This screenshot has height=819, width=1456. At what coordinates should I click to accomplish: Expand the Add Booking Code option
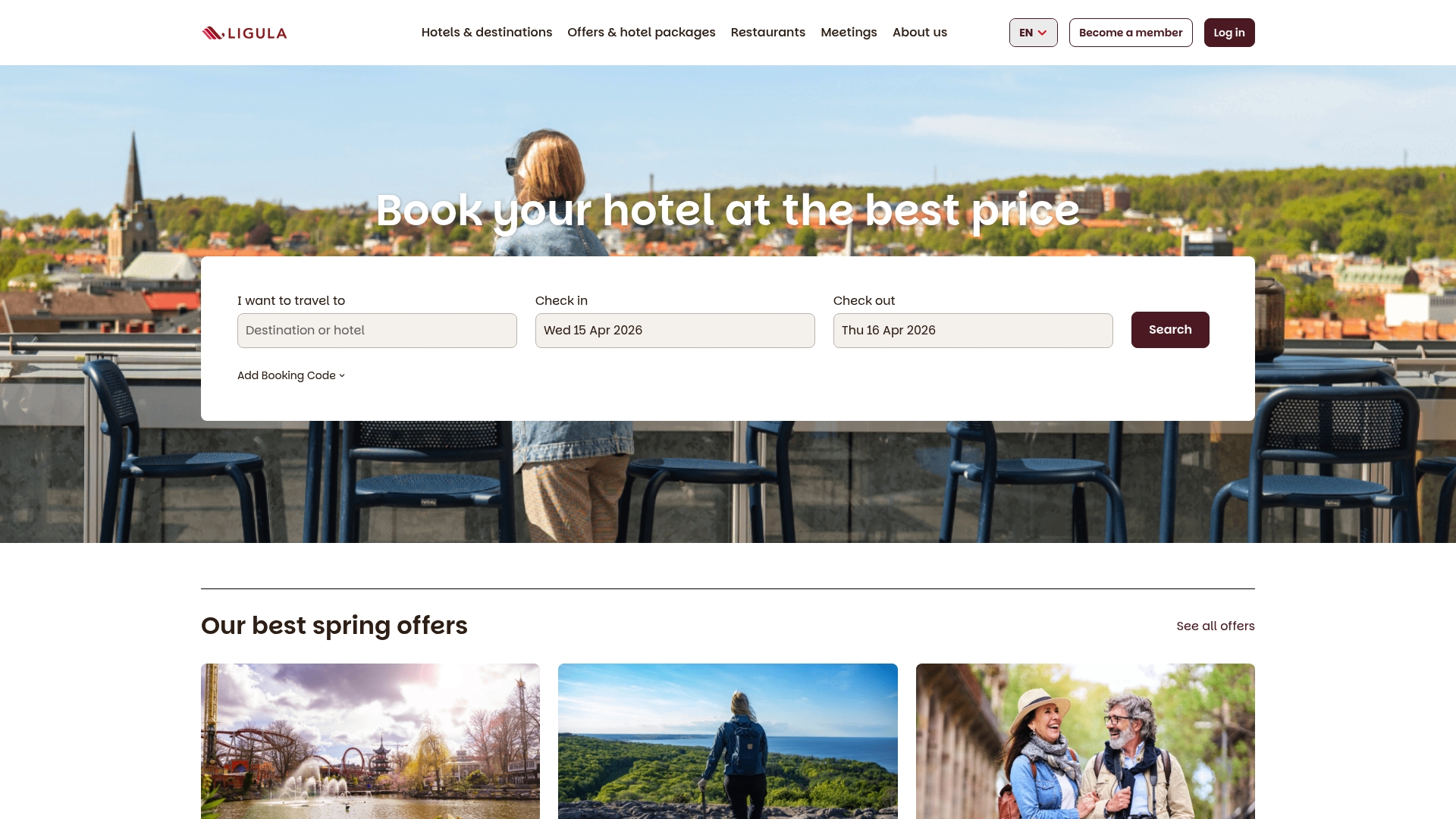coord(291,375)
